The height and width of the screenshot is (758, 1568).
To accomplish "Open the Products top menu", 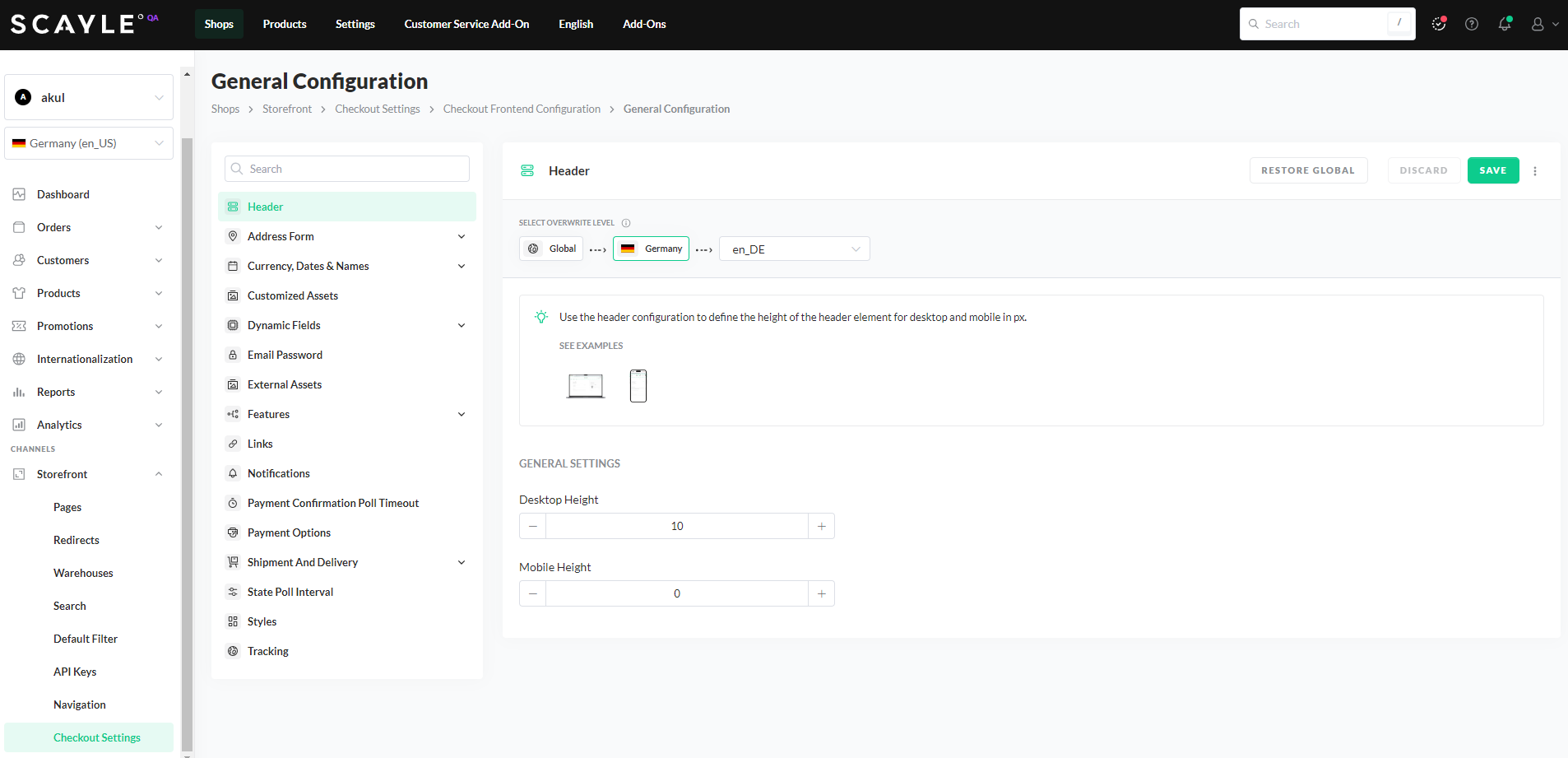I will tap(285, 25).
